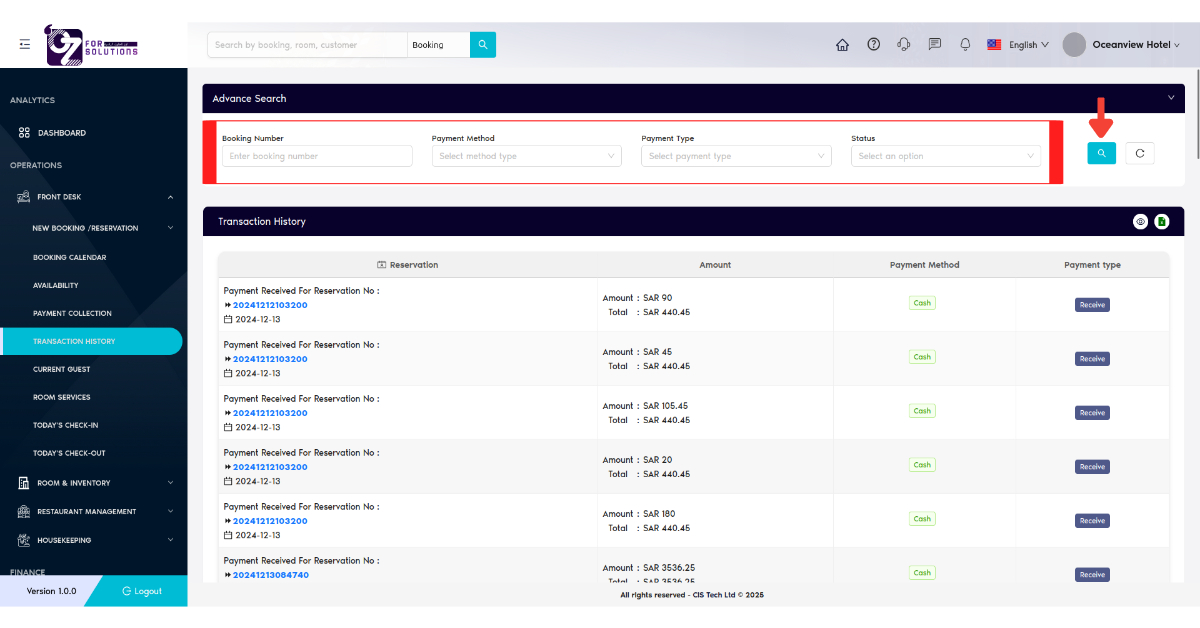The image size is (1200, 628).
Task: Open the notifications bell
Action: coord(965,45)
